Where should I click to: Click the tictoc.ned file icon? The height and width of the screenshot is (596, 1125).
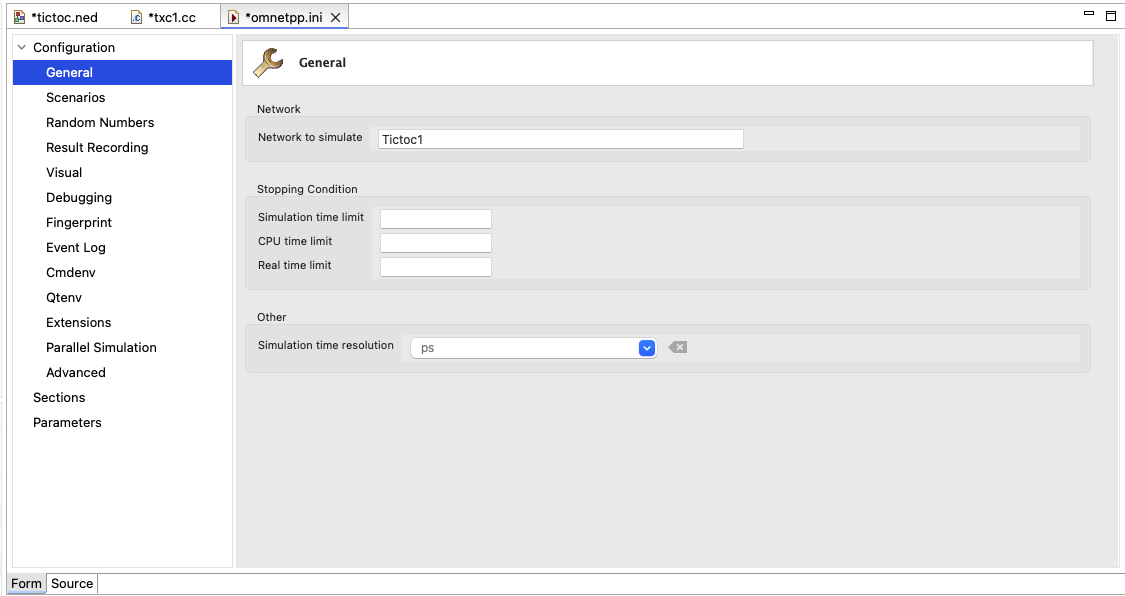(x=19, y=17)
